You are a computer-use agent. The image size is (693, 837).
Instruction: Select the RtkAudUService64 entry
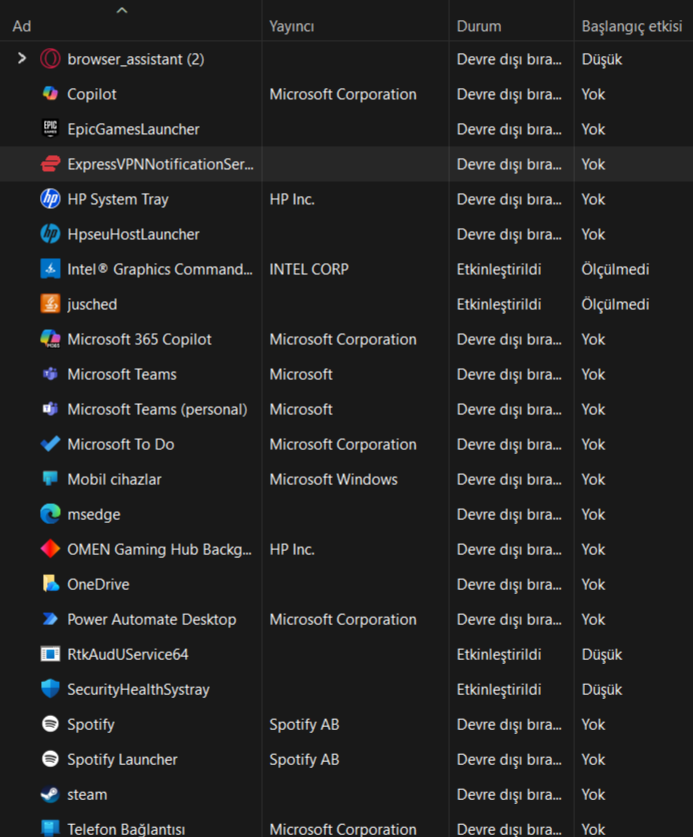128,654
